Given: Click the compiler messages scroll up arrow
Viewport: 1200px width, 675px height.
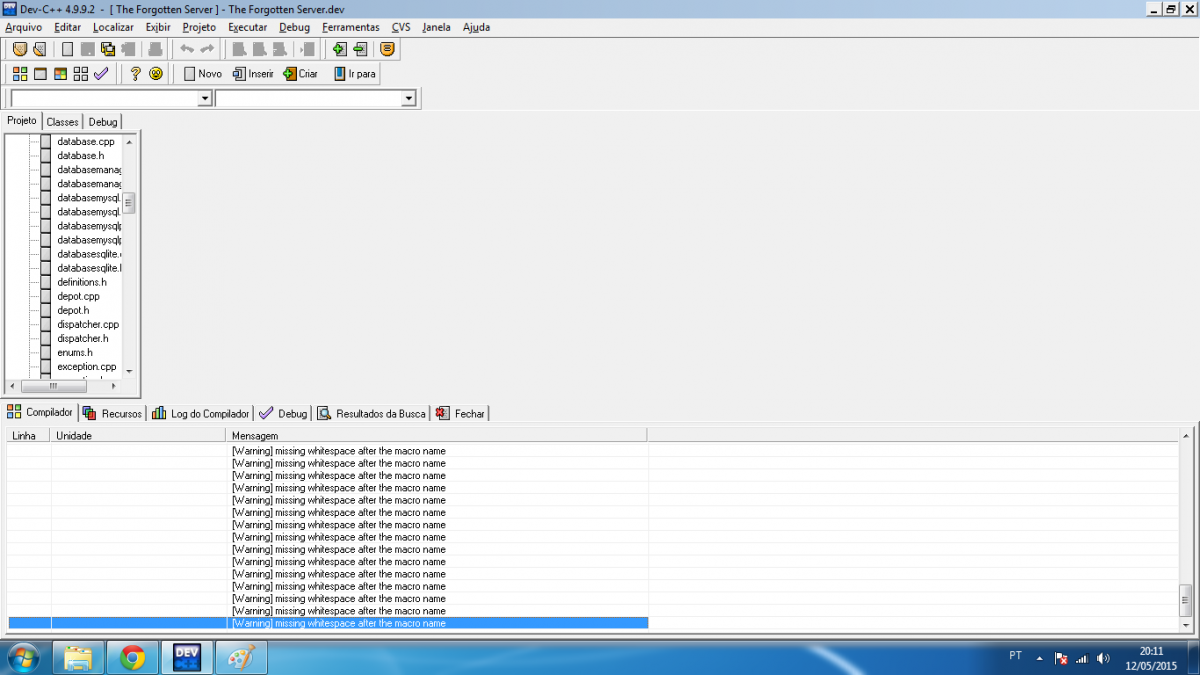Looking at the screenshot, I should [x=1186, y=437].
